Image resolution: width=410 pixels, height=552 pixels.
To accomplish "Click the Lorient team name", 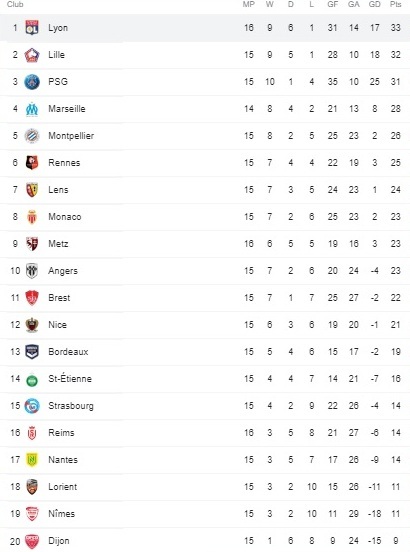I will [62, 487].
